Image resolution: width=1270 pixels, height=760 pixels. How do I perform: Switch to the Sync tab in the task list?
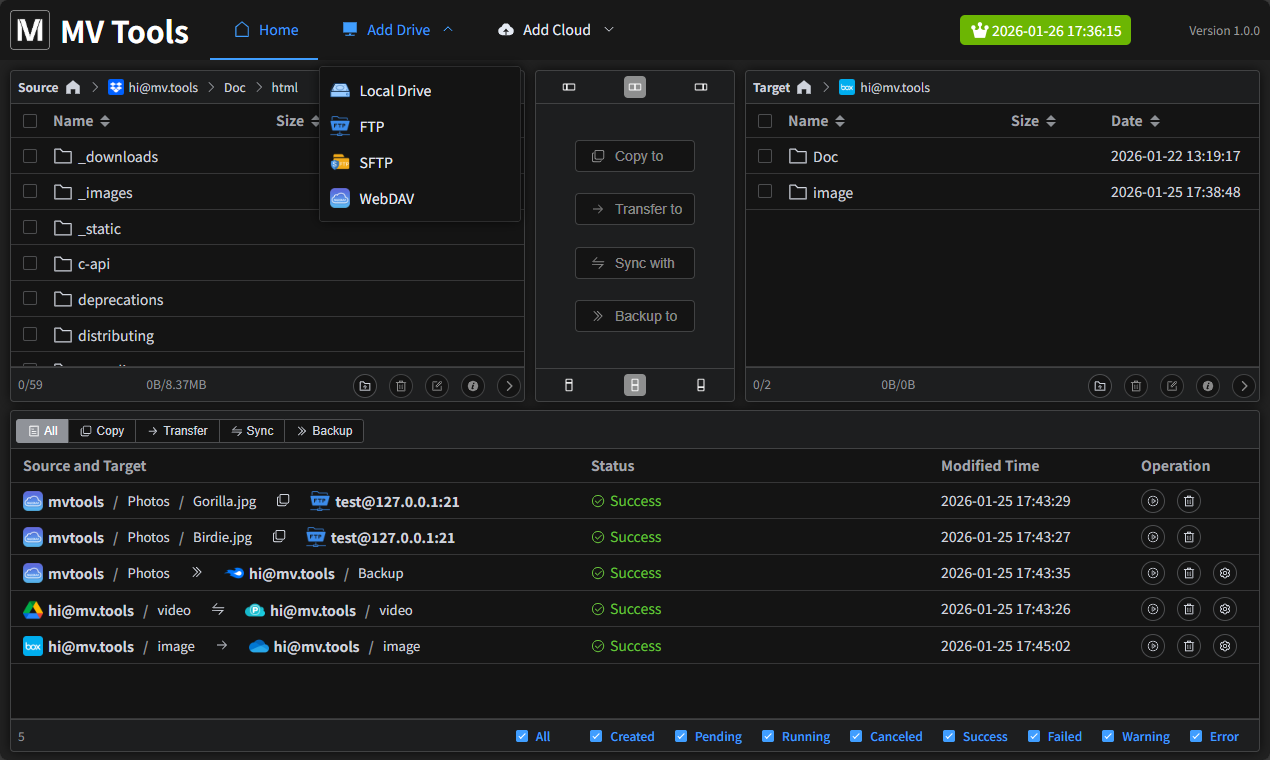point(251,430)
